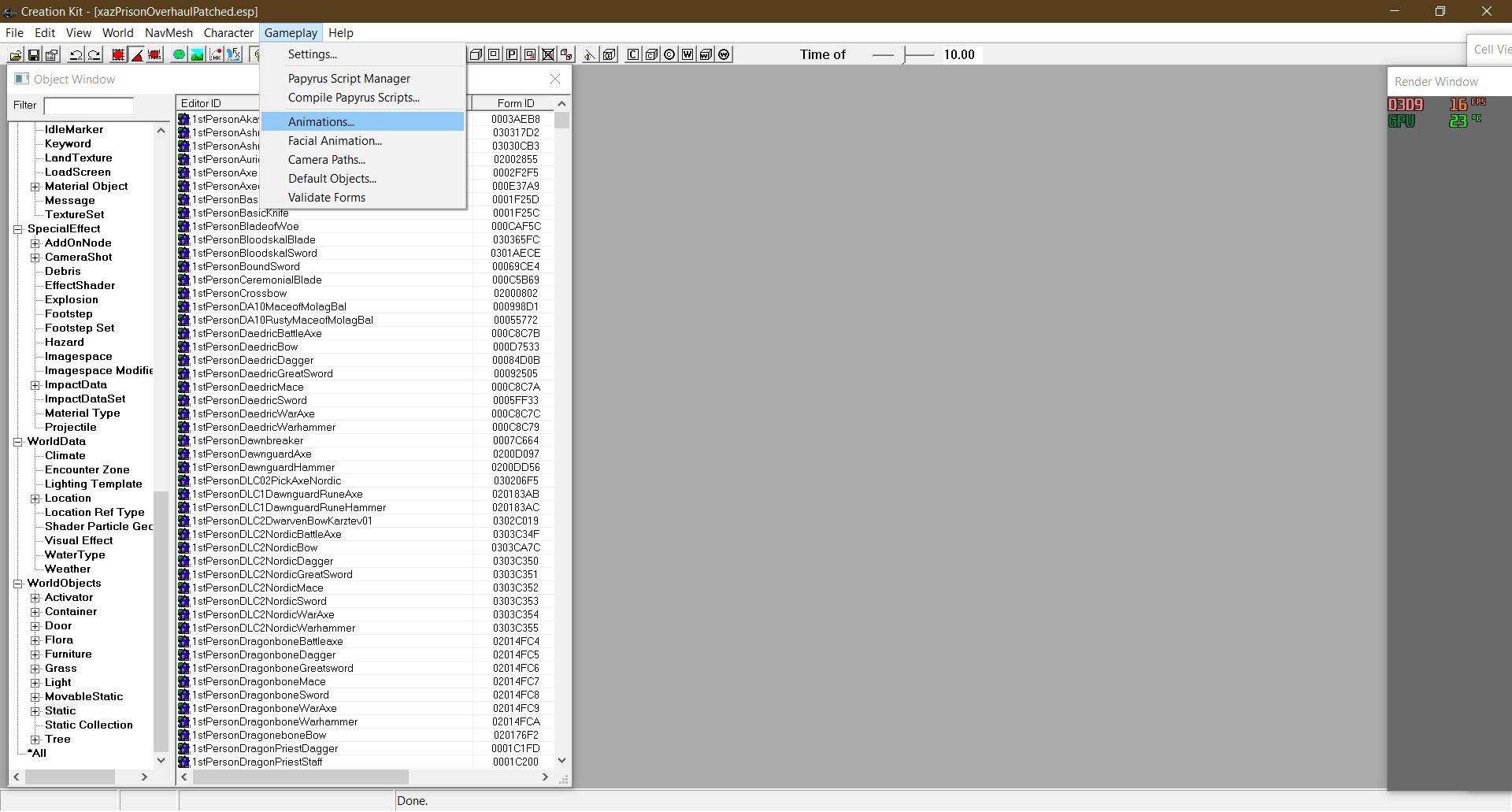Adjust the Time of day slider
The width and height of the screenshot is (1512, 812).
[x=906, y=54]
